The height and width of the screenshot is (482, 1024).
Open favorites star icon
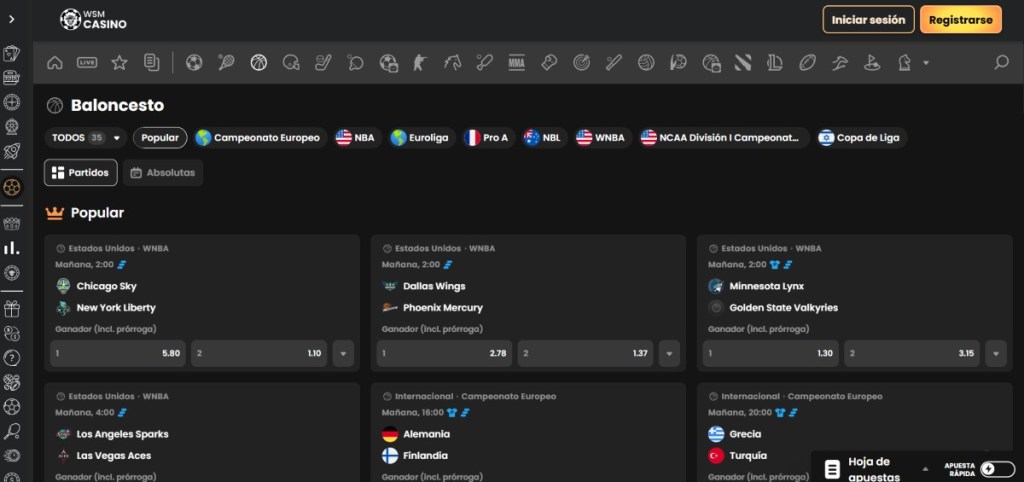(120, 63)
